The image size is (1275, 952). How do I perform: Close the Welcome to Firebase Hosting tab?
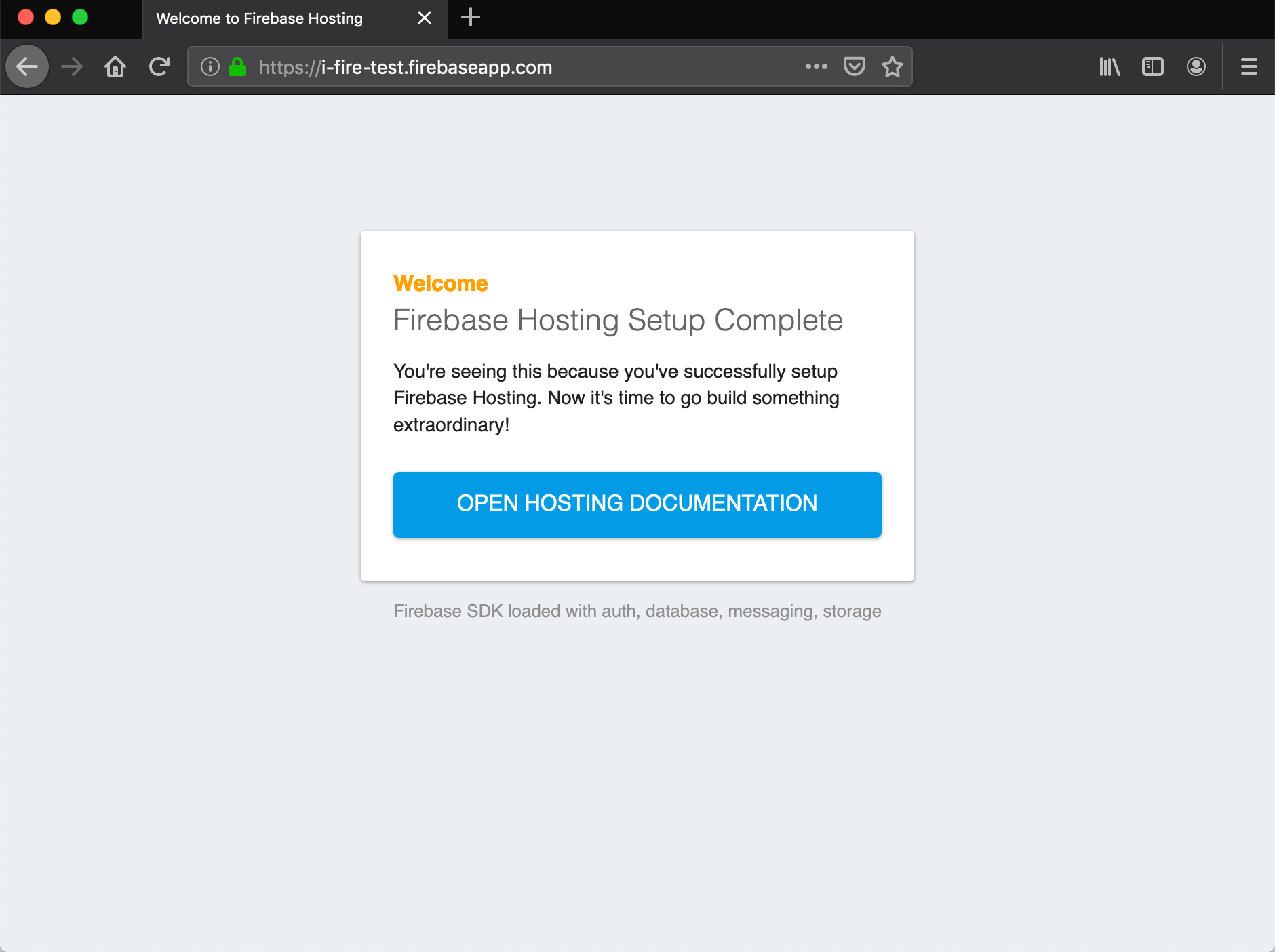(425, 18)
